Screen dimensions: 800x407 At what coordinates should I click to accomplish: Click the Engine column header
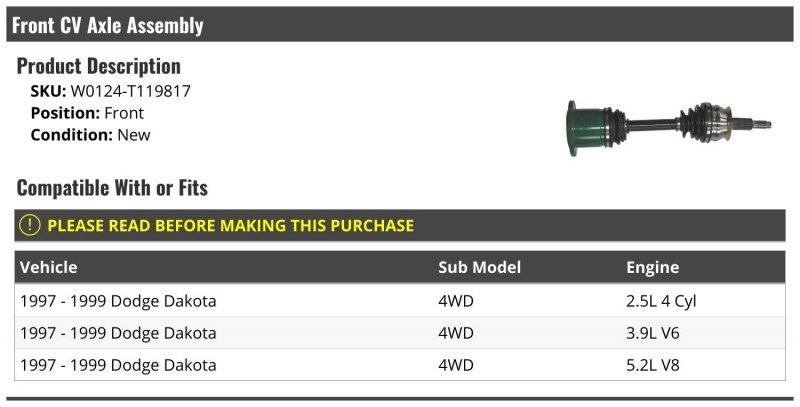click(x=652, y=267)
